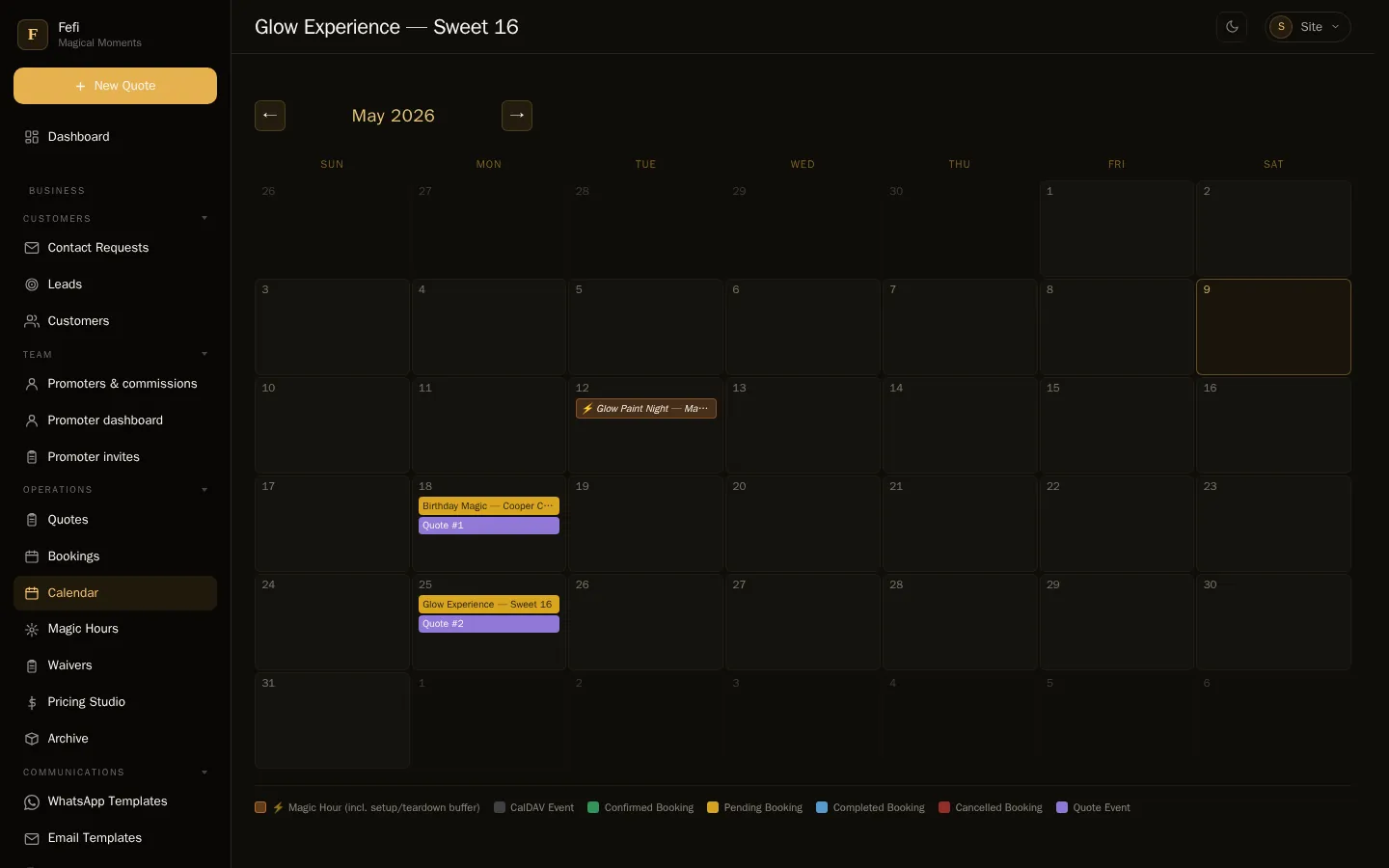This screenshot has width=1389, height=868.
Task: Toggle dark mode with the moon icon
Action: 1232,27
